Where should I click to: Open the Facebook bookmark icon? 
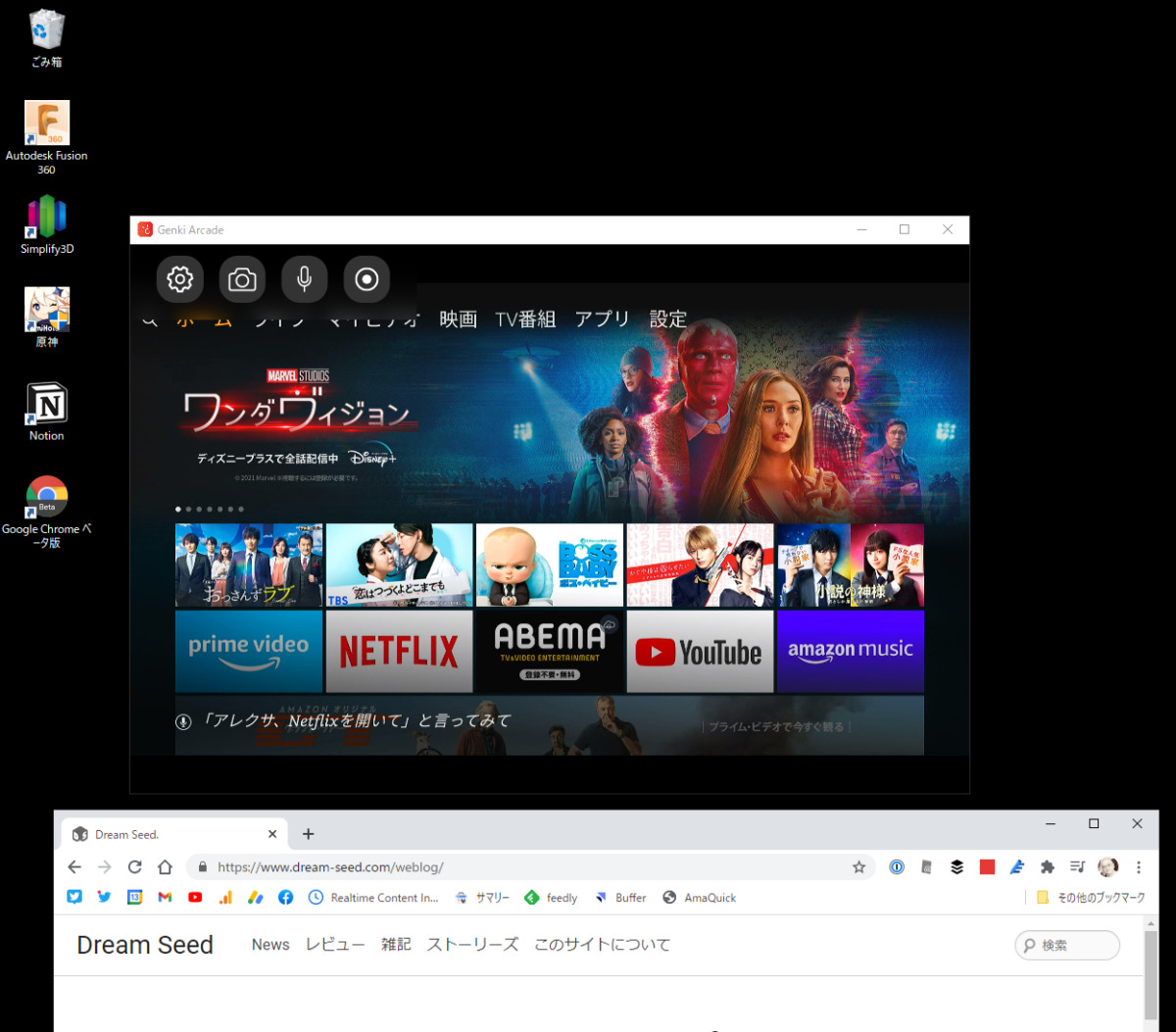(285, 897)
